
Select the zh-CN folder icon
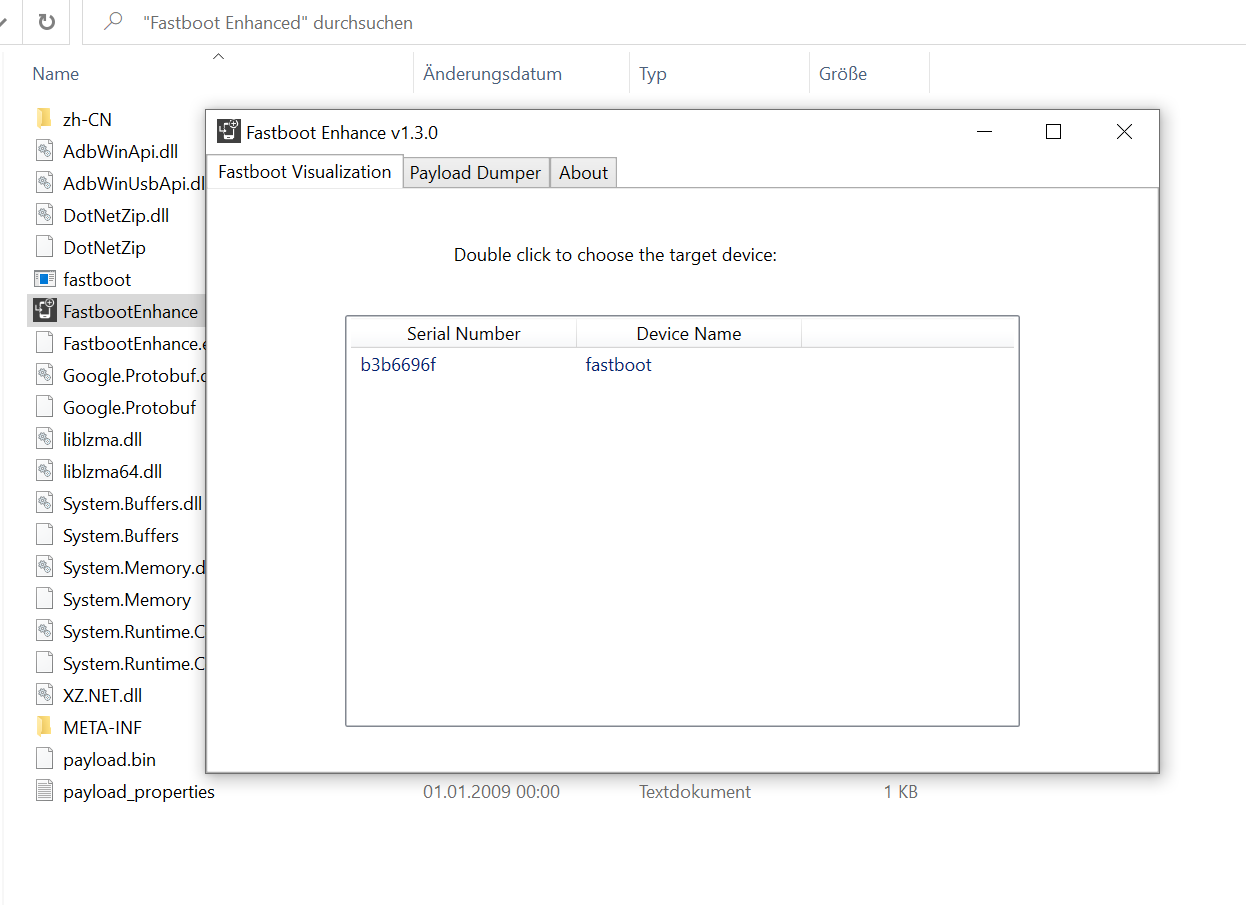[44, 119]
